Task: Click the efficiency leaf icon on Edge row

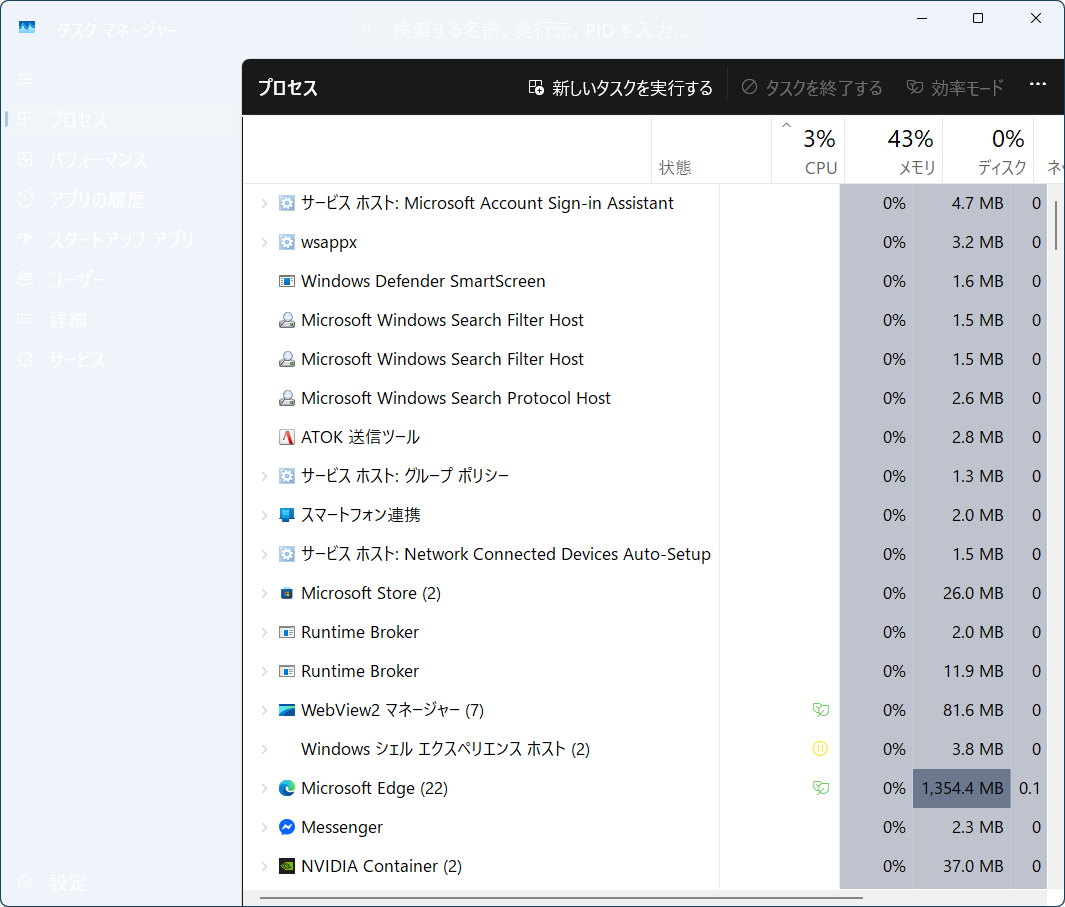Action: pyautogui.click(x=820, y=788)
